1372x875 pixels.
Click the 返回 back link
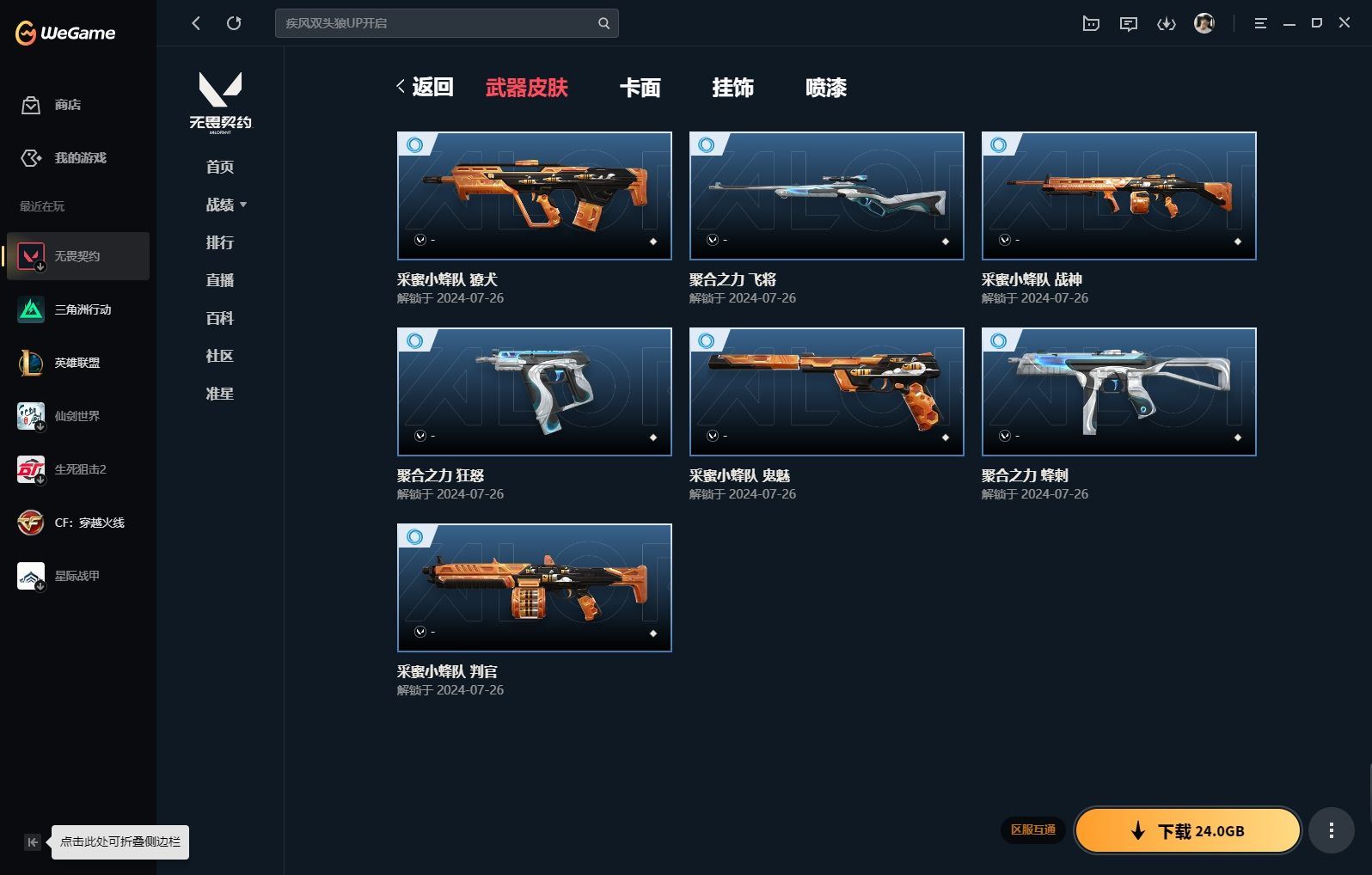coord(425,87)
